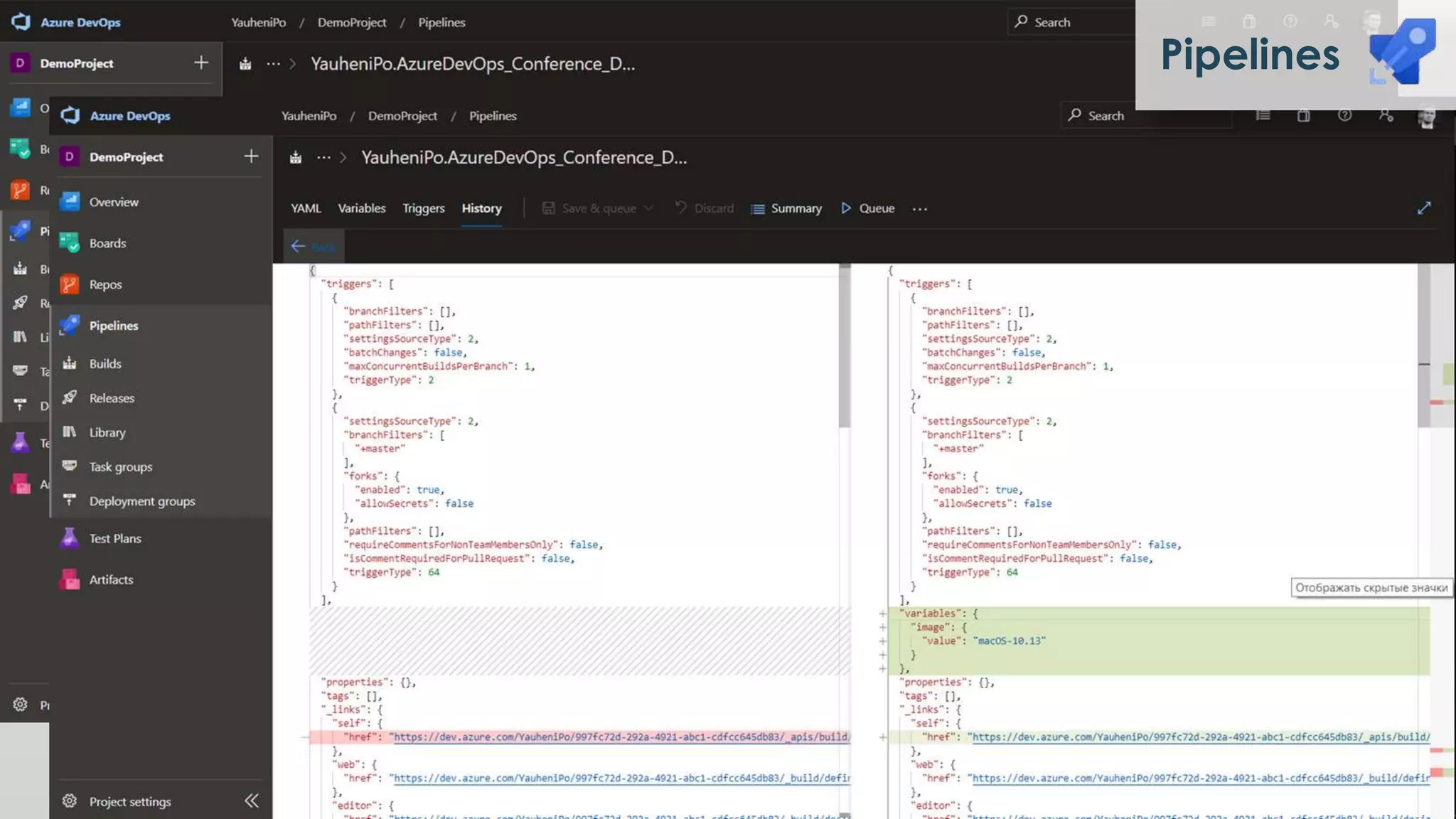The width and height of the screenshot is (1456, 819).
Task: Click the Queue button
Action: pyautogui.click(x=867, y=208)
